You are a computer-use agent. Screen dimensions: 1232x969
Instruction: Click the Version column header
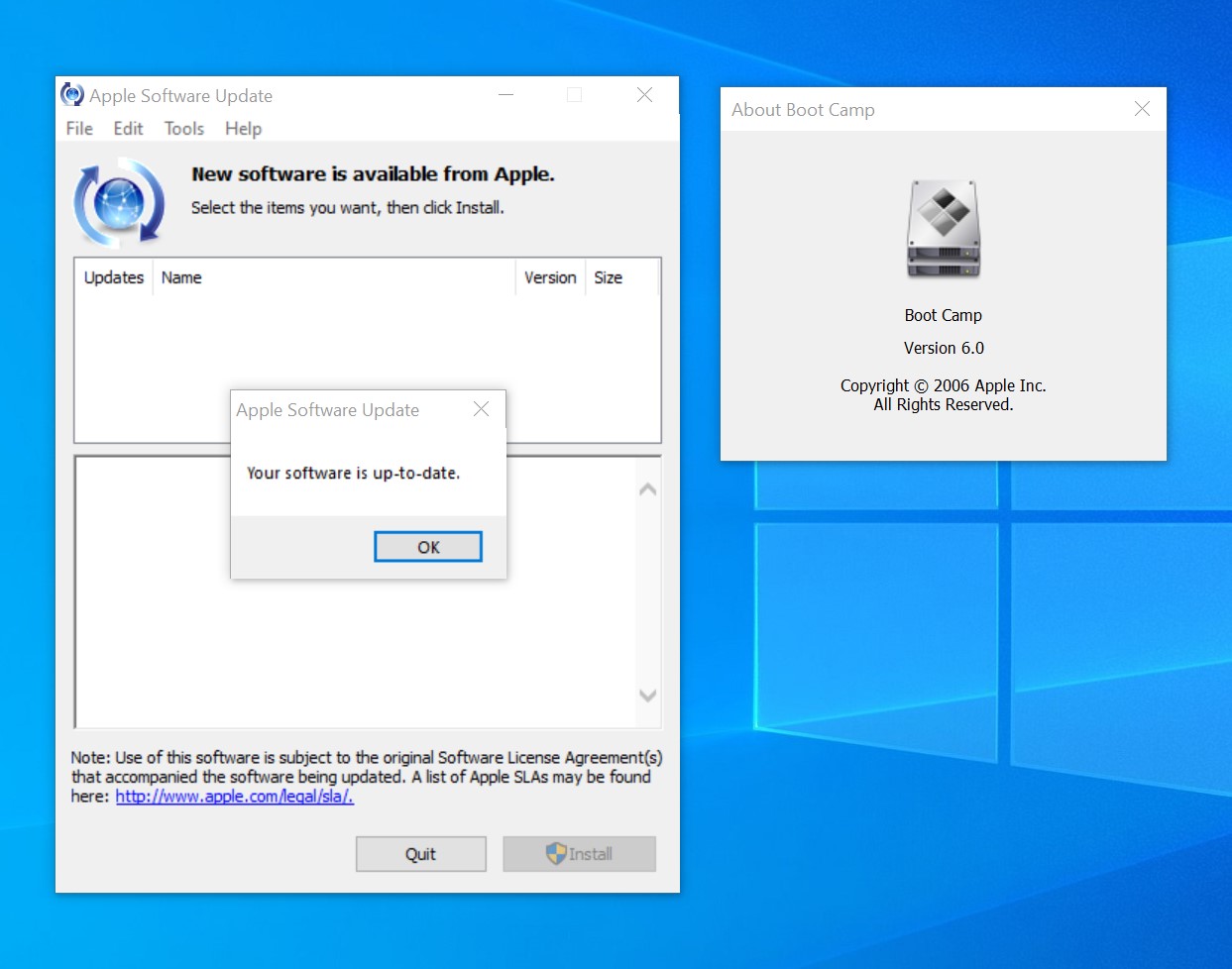tap(550, 277)
